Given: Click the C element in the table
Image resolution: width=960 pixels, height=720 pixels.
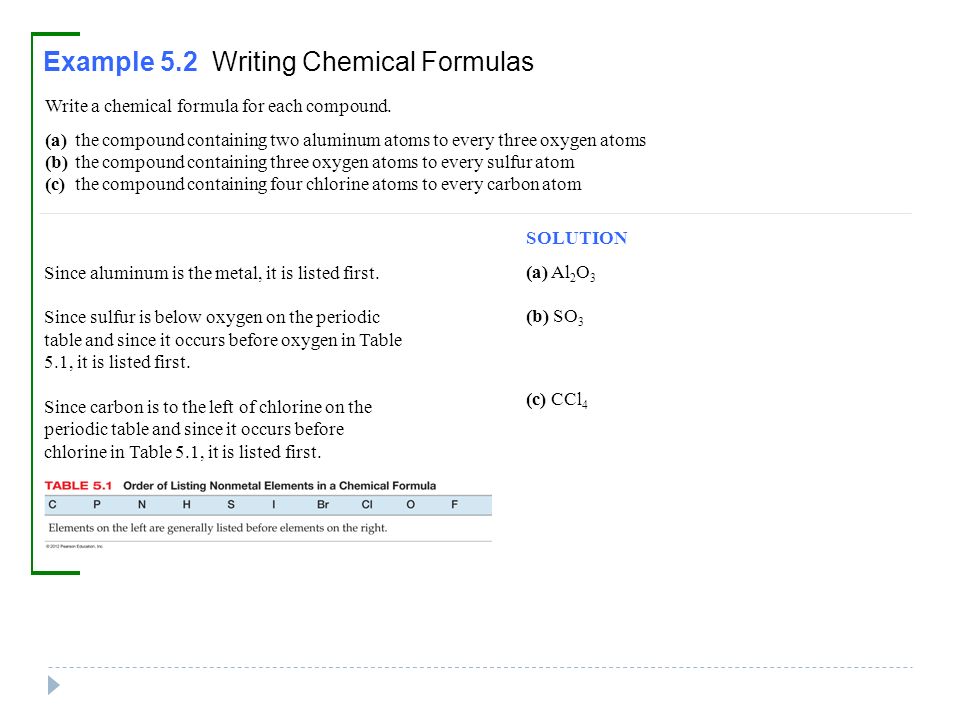Looking at the screenshot, I should coord(52,504).
